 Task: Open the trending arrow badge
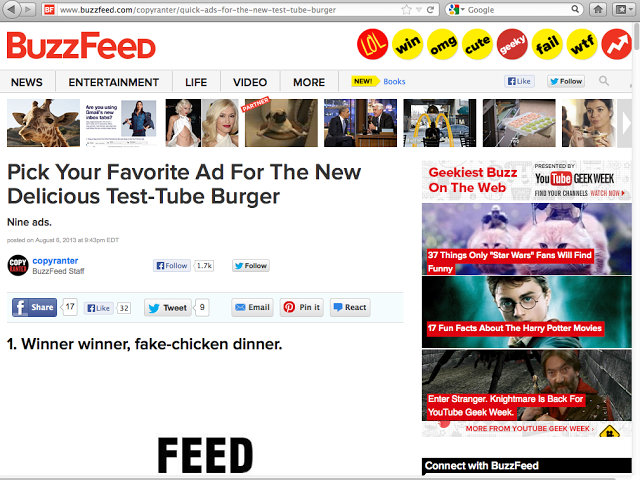pos(616,44)
